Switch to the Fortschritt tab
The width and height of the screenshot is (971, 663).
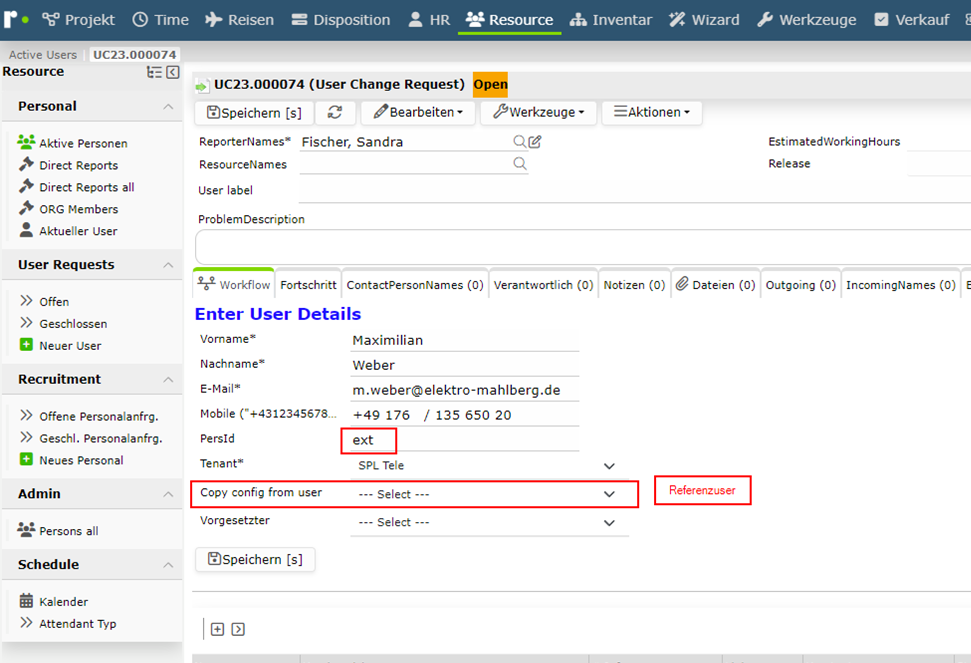point(308,285)
